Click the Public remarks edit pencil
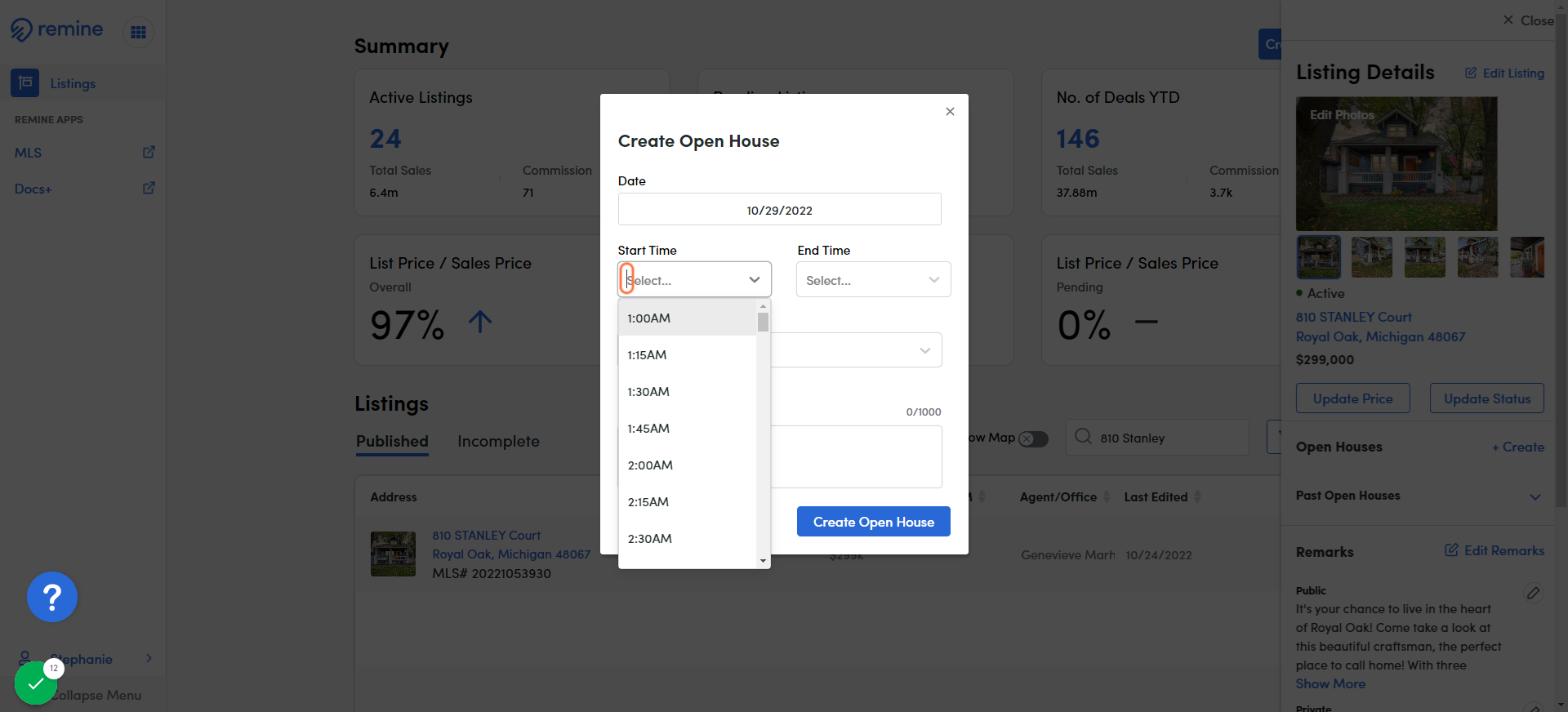Screen dimensions: 1568x712 (x=1534, y=593)
